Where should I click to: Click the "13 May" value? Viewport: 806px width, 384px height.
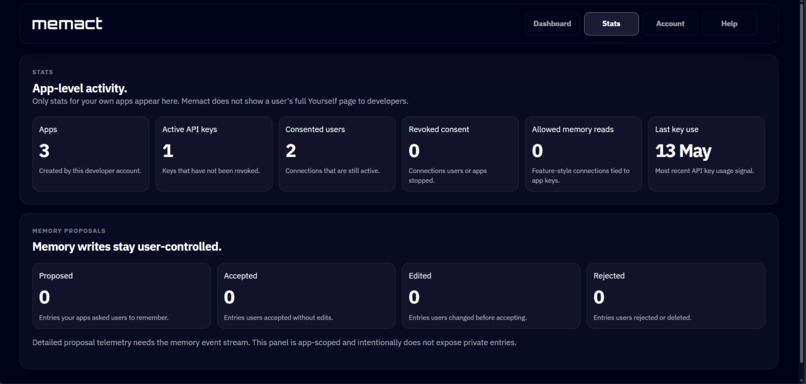683,151
